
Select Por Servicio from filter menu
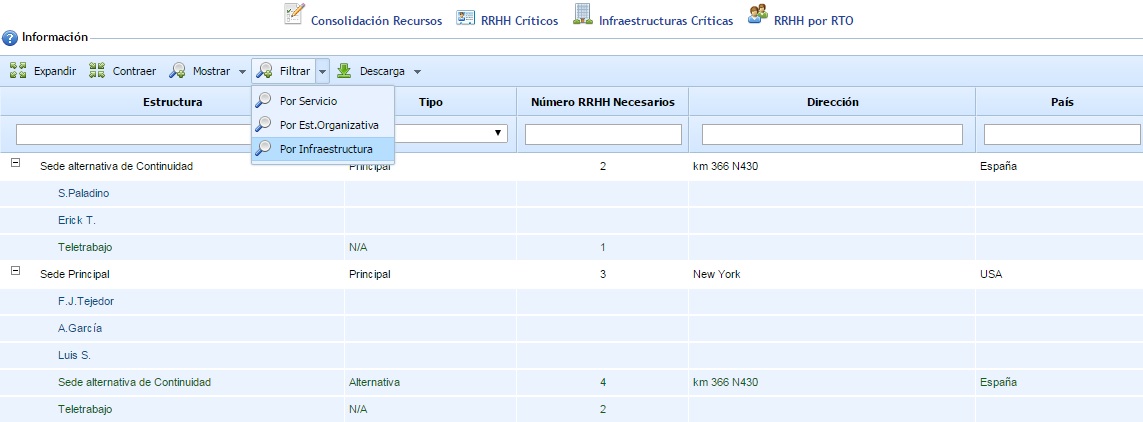click(308, 101)
